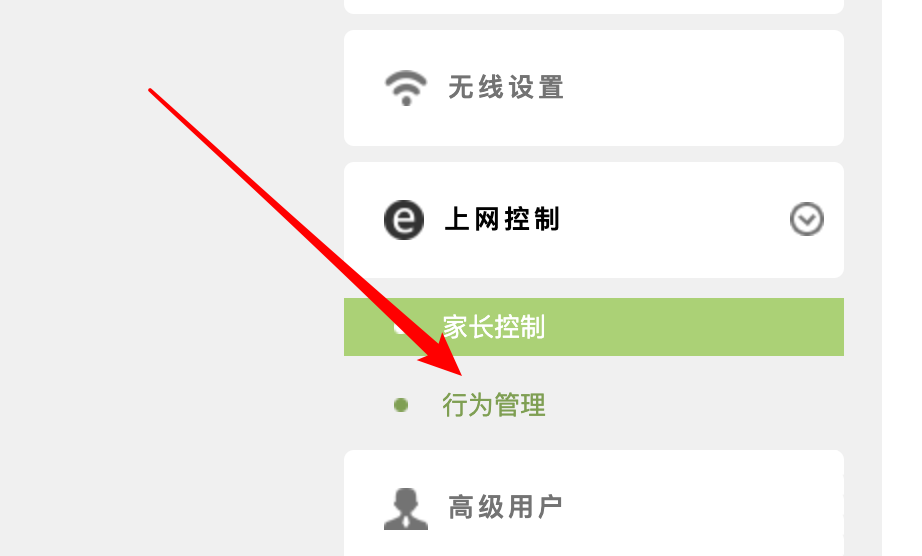Select the 上网控制 heading text

(502, 219)
